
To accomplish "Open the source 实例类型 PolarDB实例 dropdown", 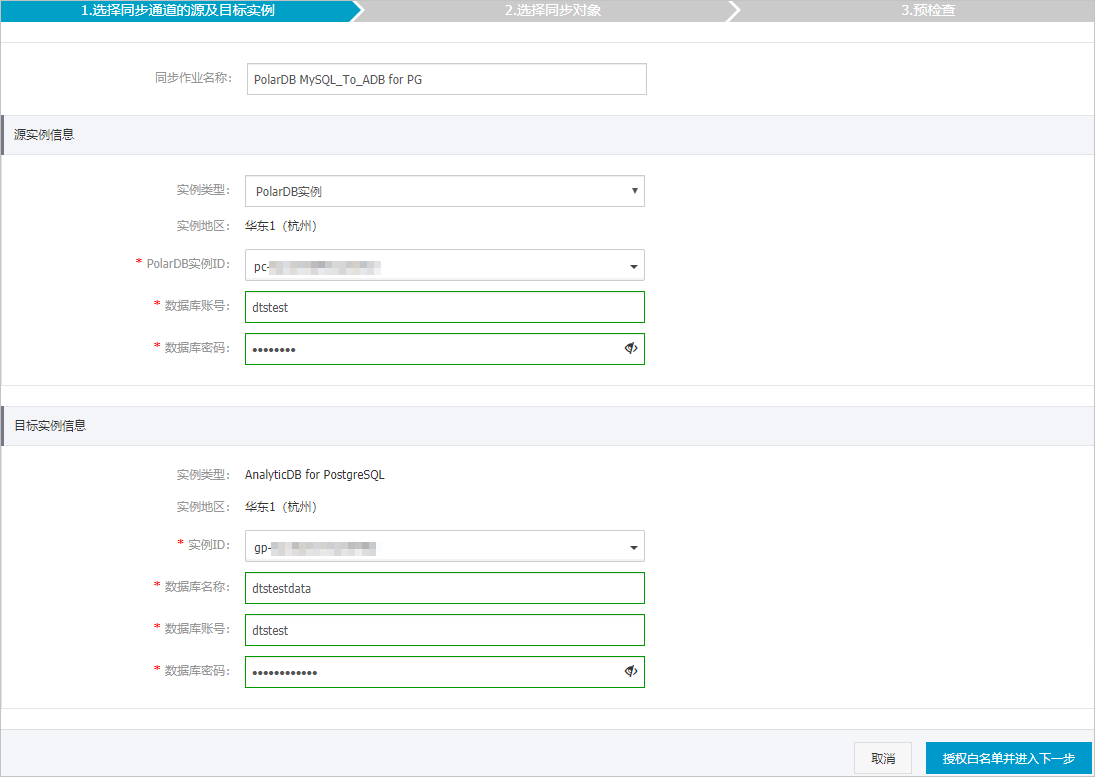I will tap(445, 191).
